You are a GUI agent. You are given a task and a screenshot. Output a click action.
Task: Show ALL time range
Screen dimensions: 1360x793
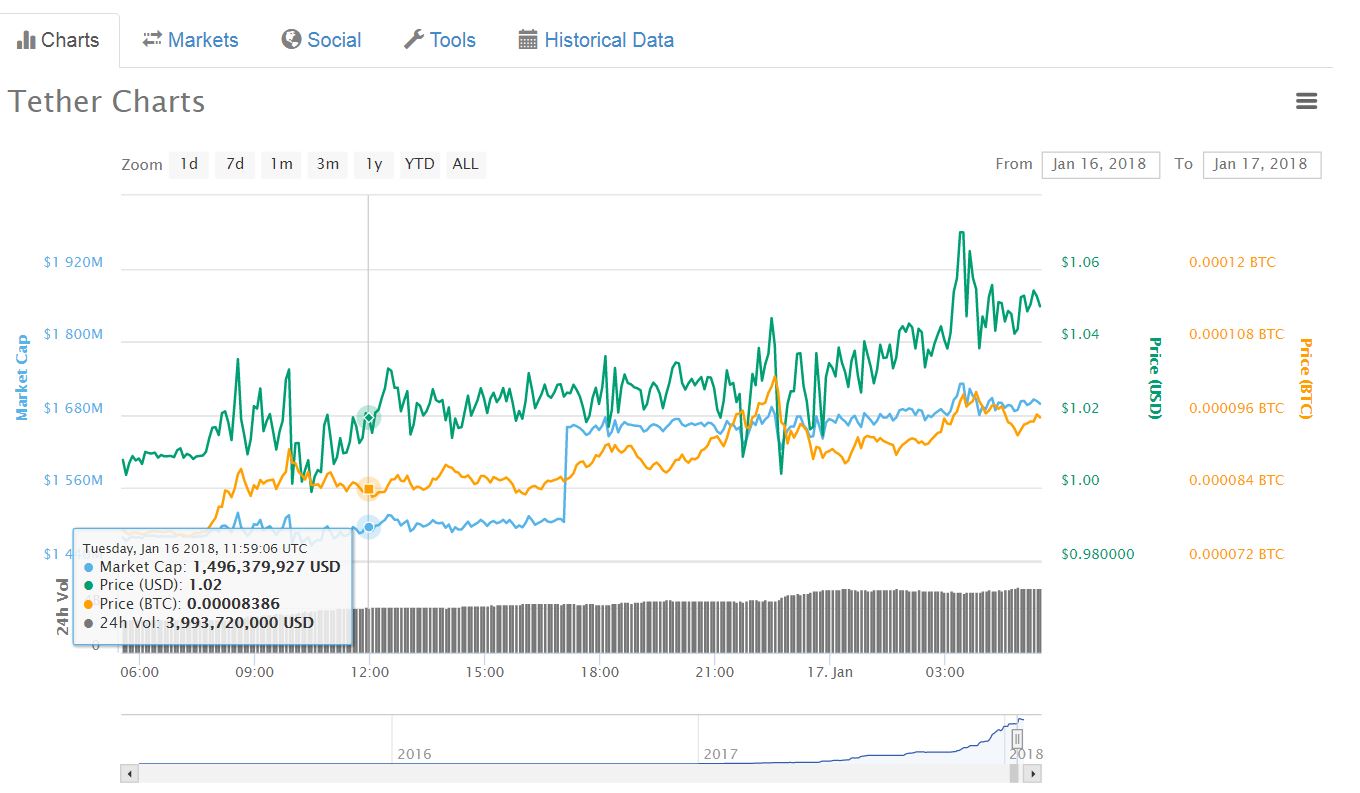pos(465,164)
